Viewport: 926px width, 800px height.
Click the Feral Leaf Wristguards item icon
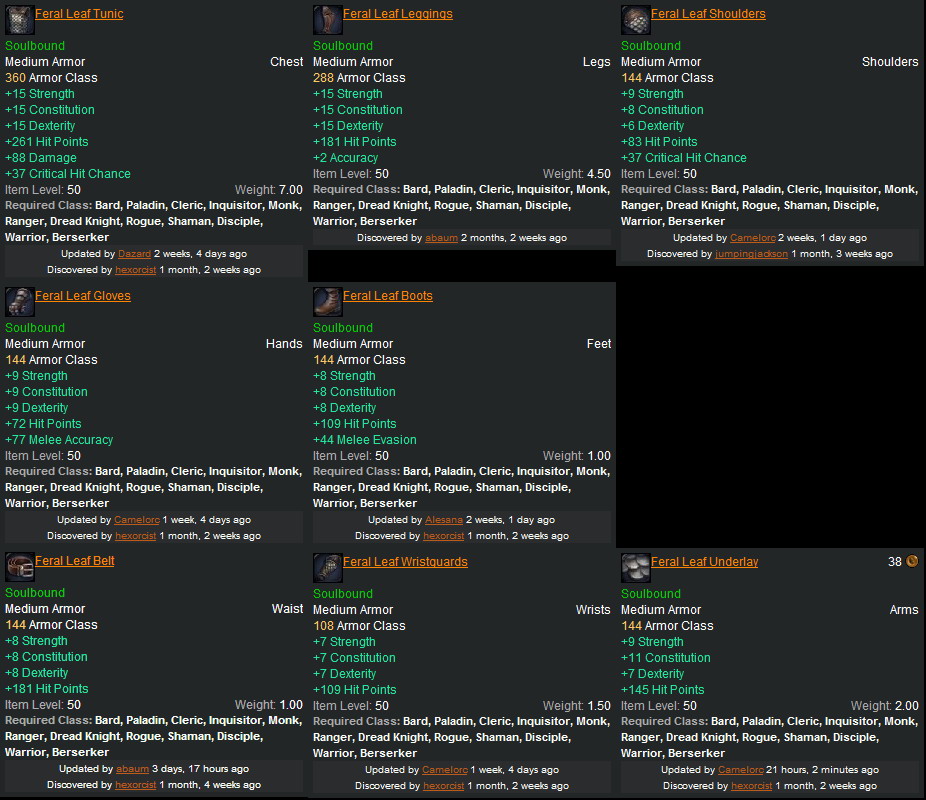[327, 567]
